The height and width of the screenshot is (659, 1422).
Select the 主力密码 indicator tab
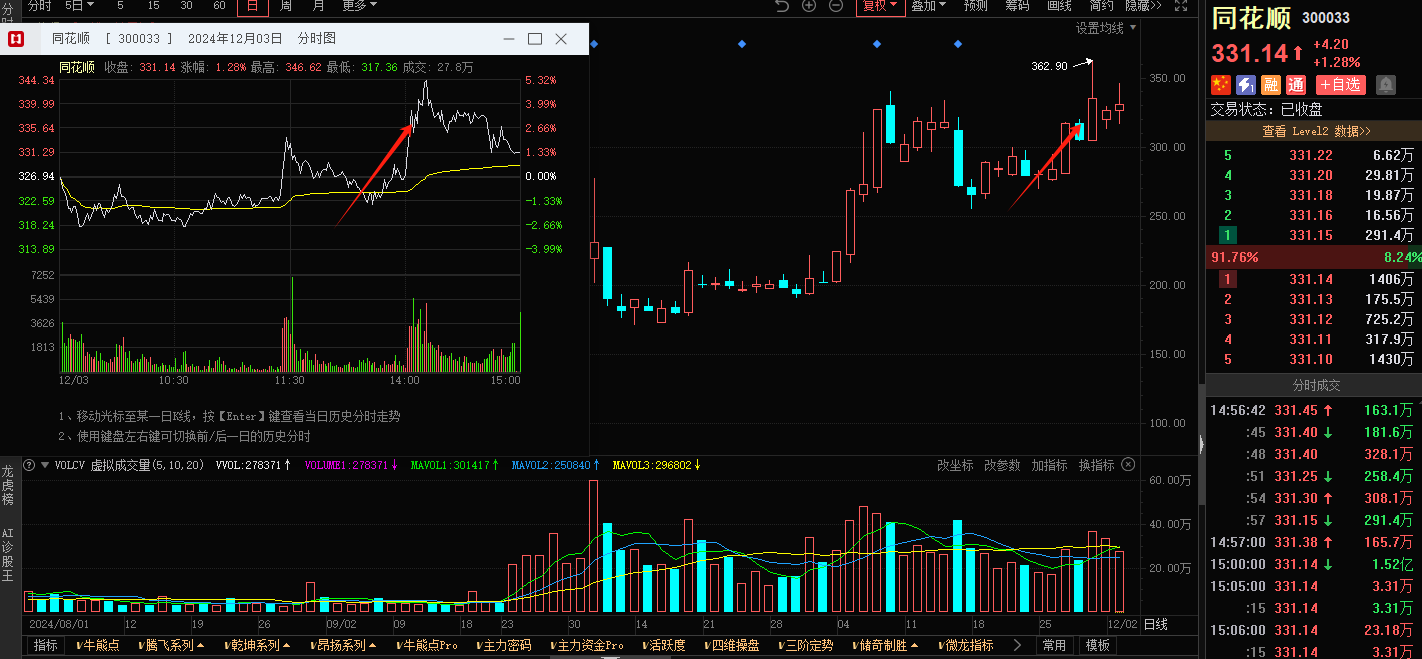[x=503, y=646]
